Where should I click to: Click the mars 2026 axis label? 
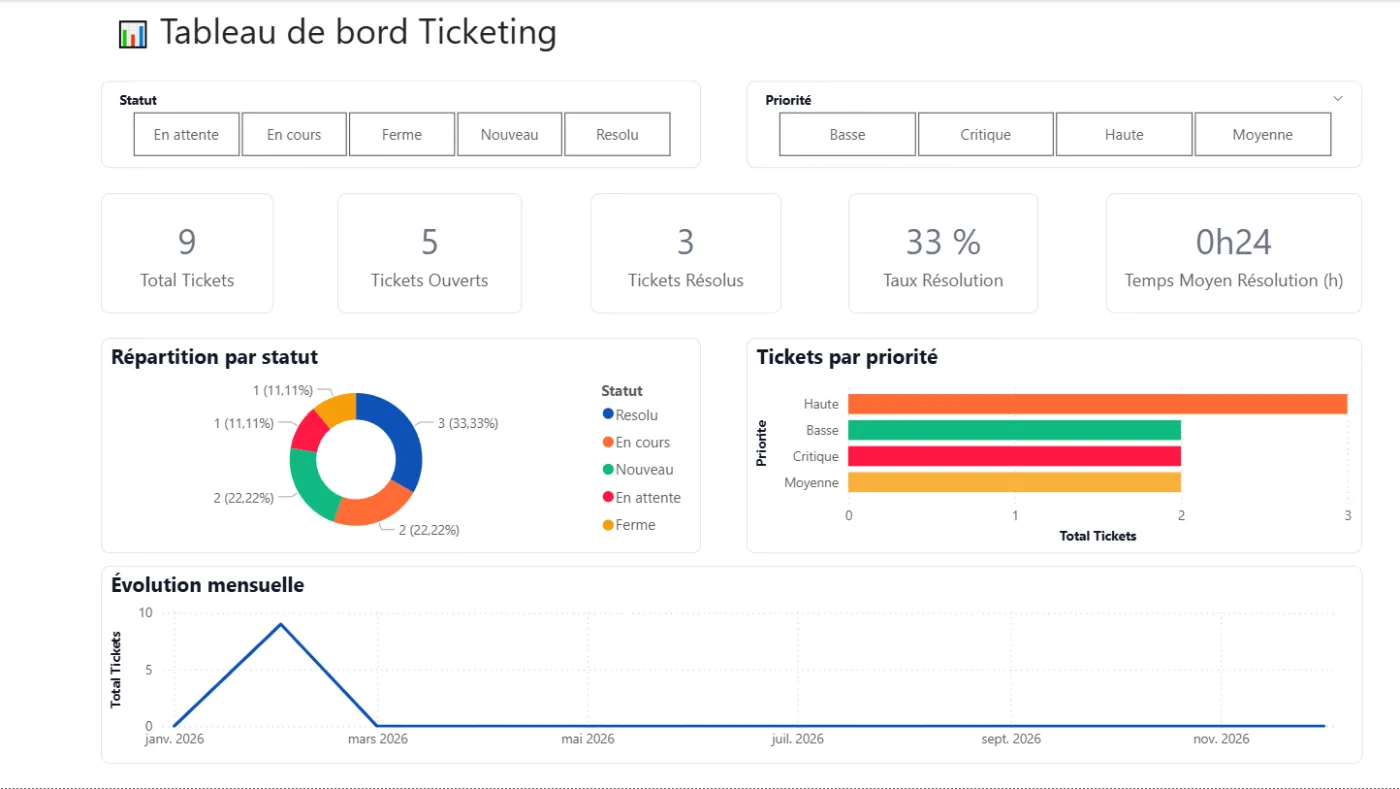(378, 739)
